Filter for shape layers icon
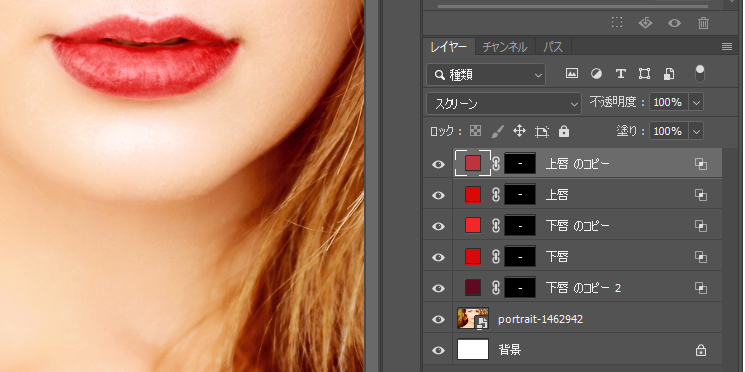This screenshot has width=745, height=372. click(x=644, y=74)
